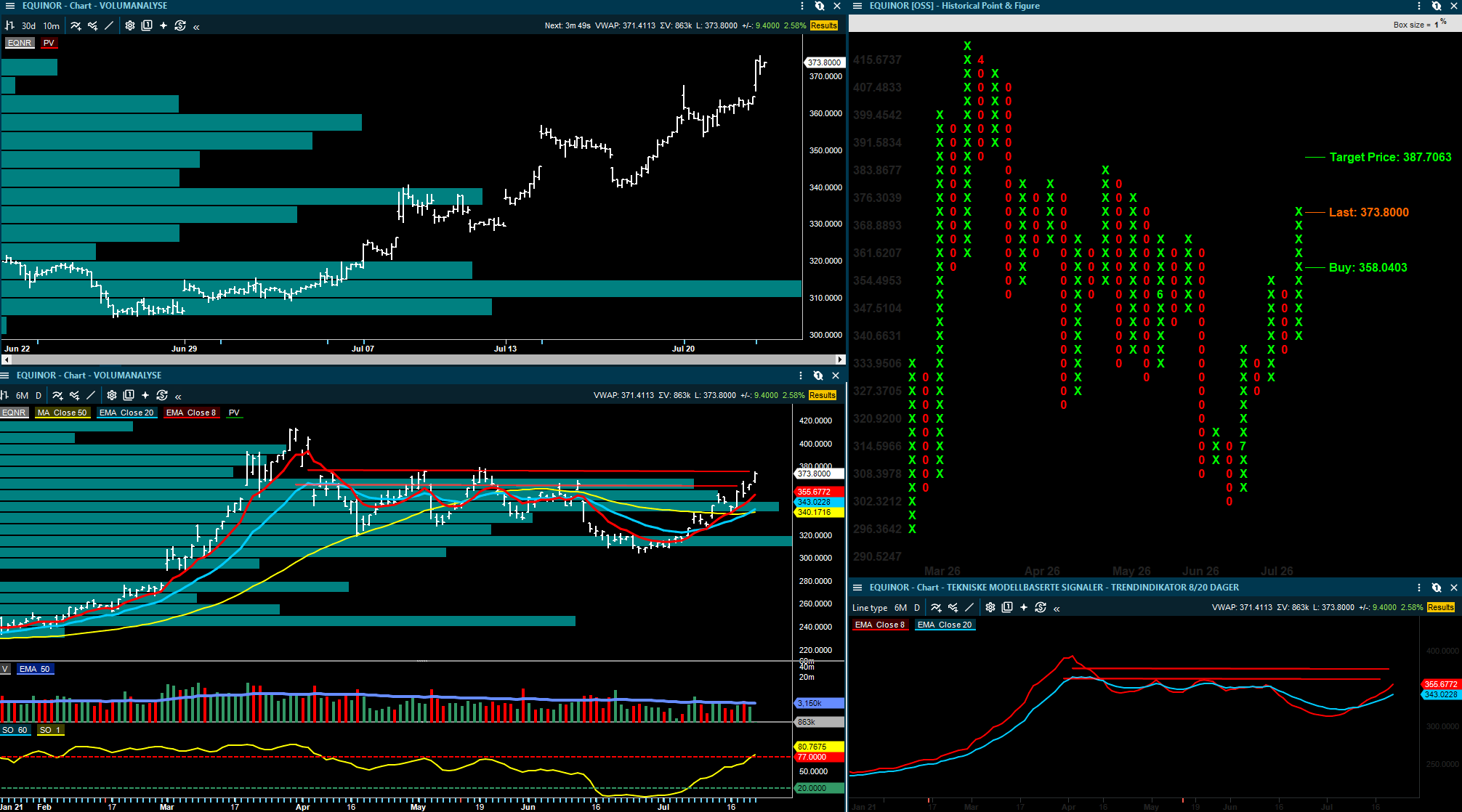Collapse 6M chart toolbar with double chevron

tap(178, 397)
